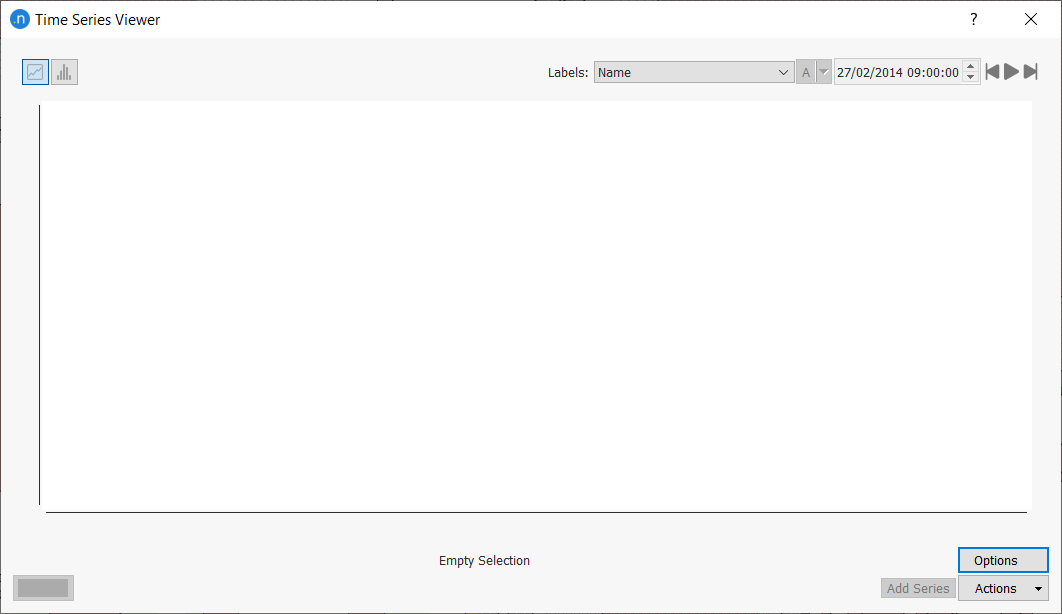
Task: Switch to line chart view
Action: point(35,72)
